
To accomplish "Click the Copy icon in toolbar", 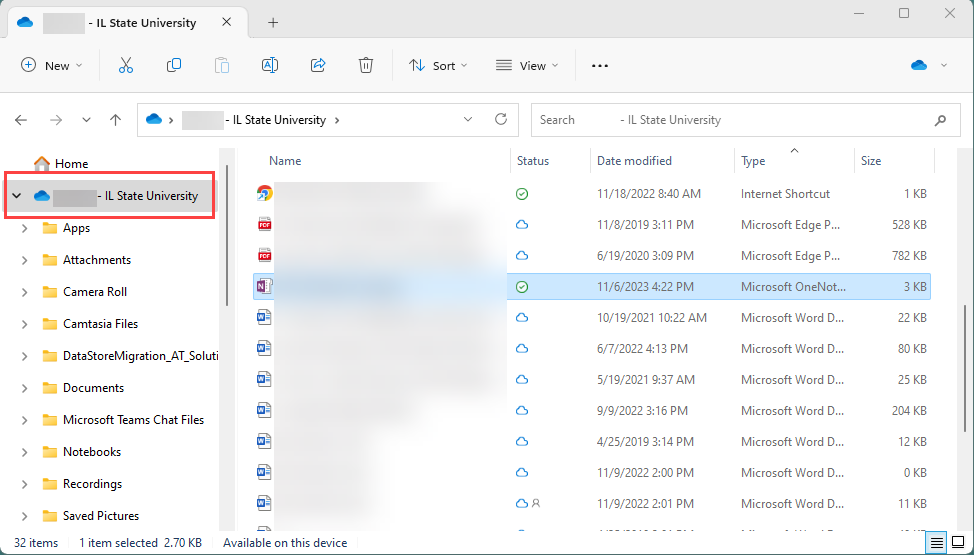I will click(x=174, y=65).
